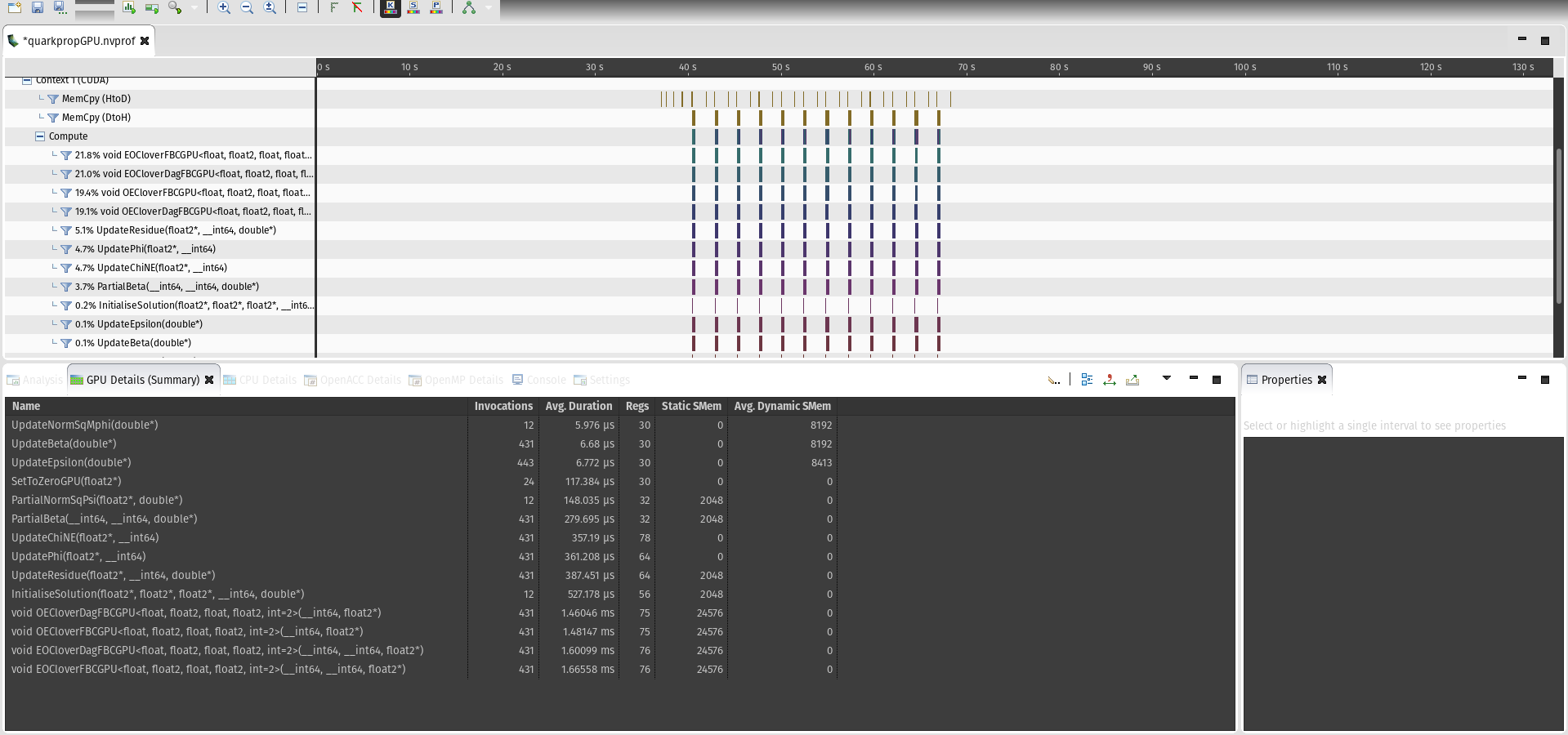Close the Properties view
The width and height of the screenshot is (1568, 735).
(1322, 380)
